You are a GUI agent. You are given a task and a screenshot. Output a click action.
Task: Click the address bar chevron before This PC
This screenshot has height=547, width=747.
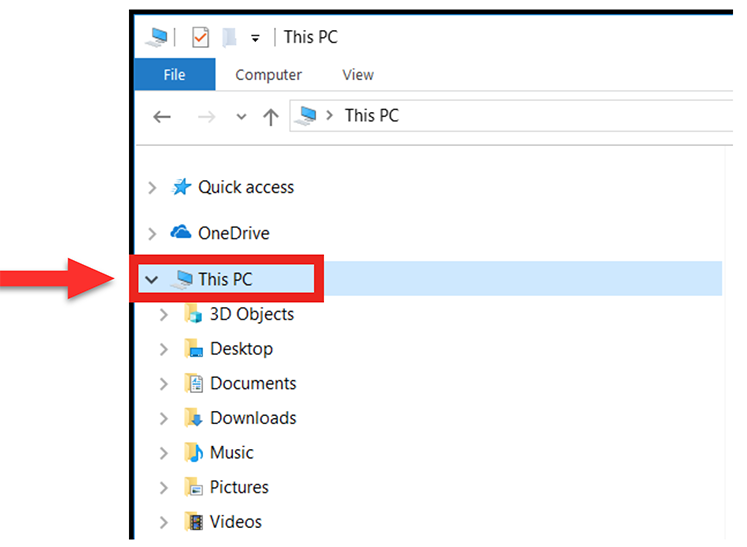coord(329,115)
